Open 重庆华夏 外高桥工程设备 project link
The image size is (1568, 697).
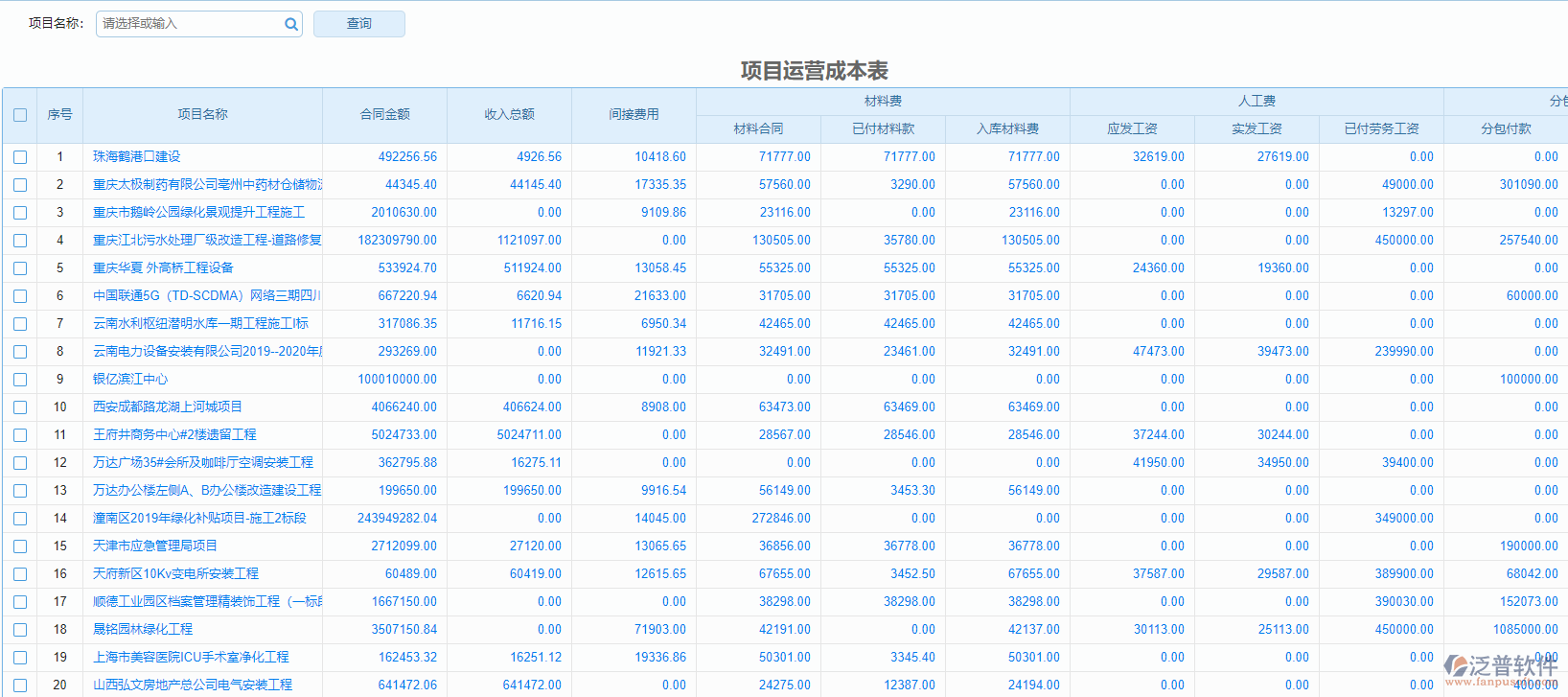163,267
